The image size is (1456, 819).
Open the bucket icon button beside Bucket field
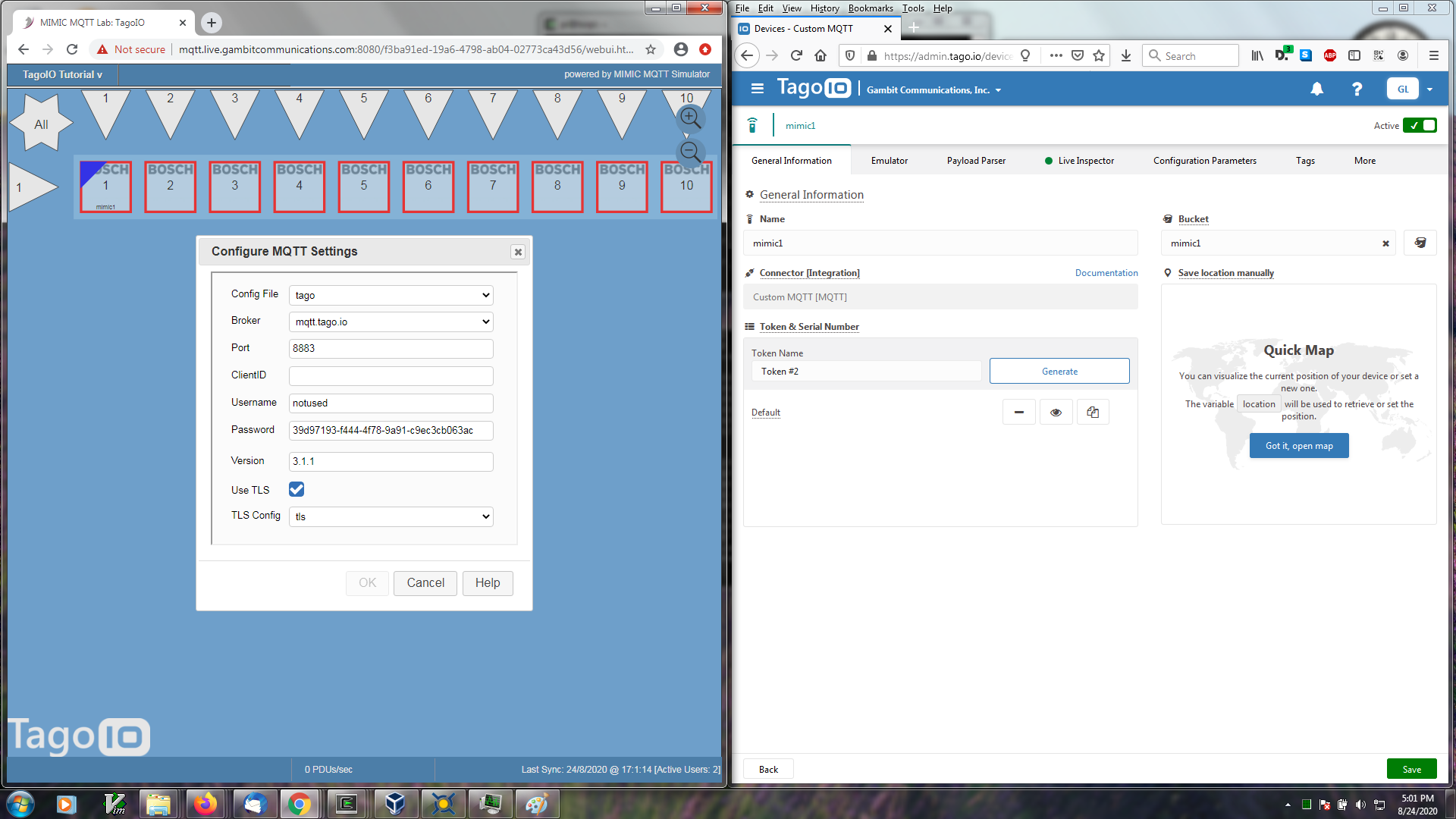1420,243
